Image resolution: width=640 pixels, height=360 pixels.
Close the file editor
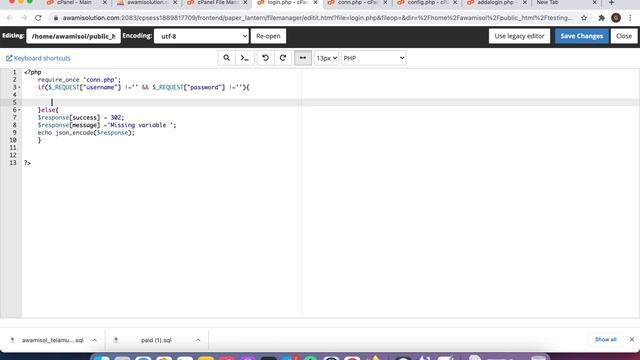(624, 36)
